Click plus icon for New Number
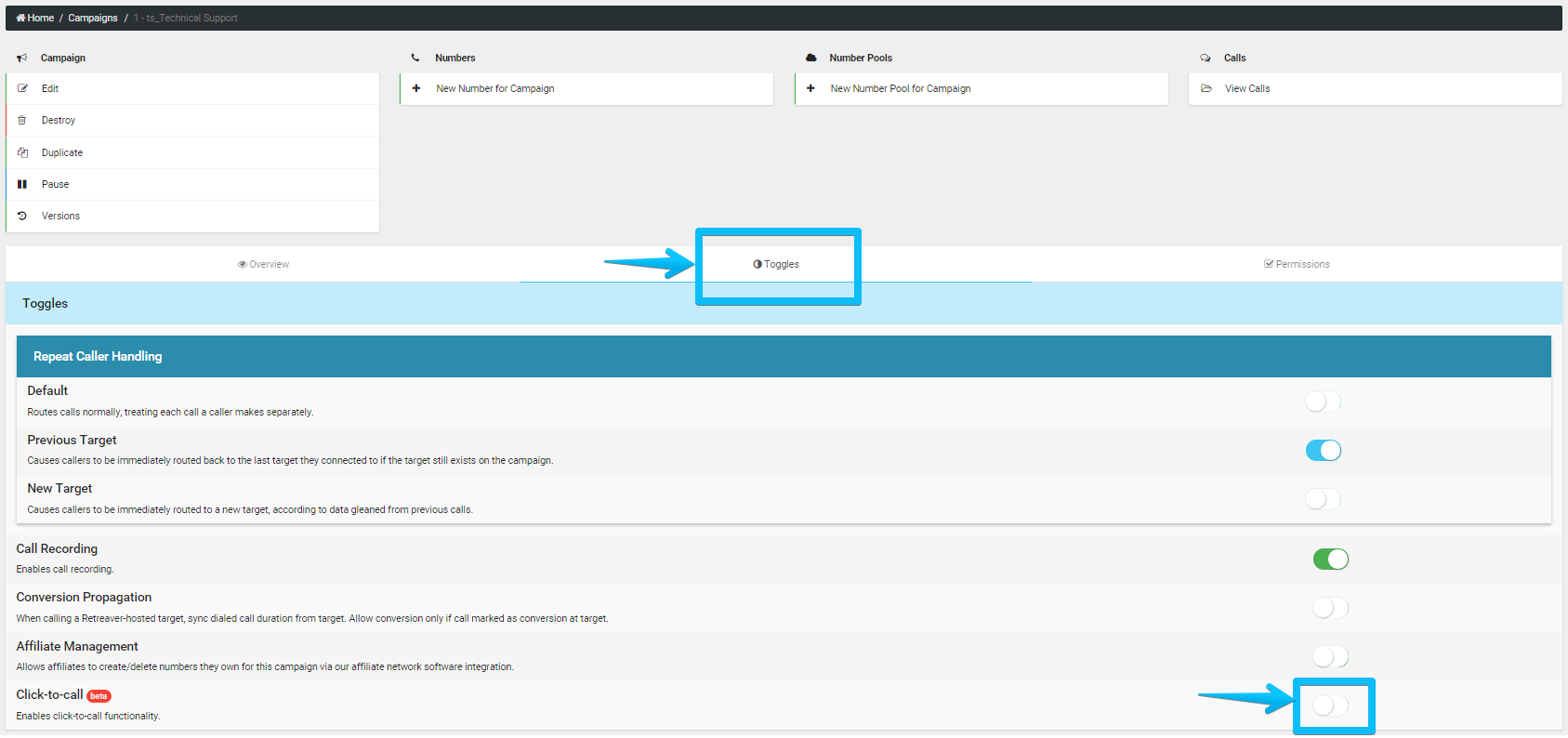 click(416, 89)
